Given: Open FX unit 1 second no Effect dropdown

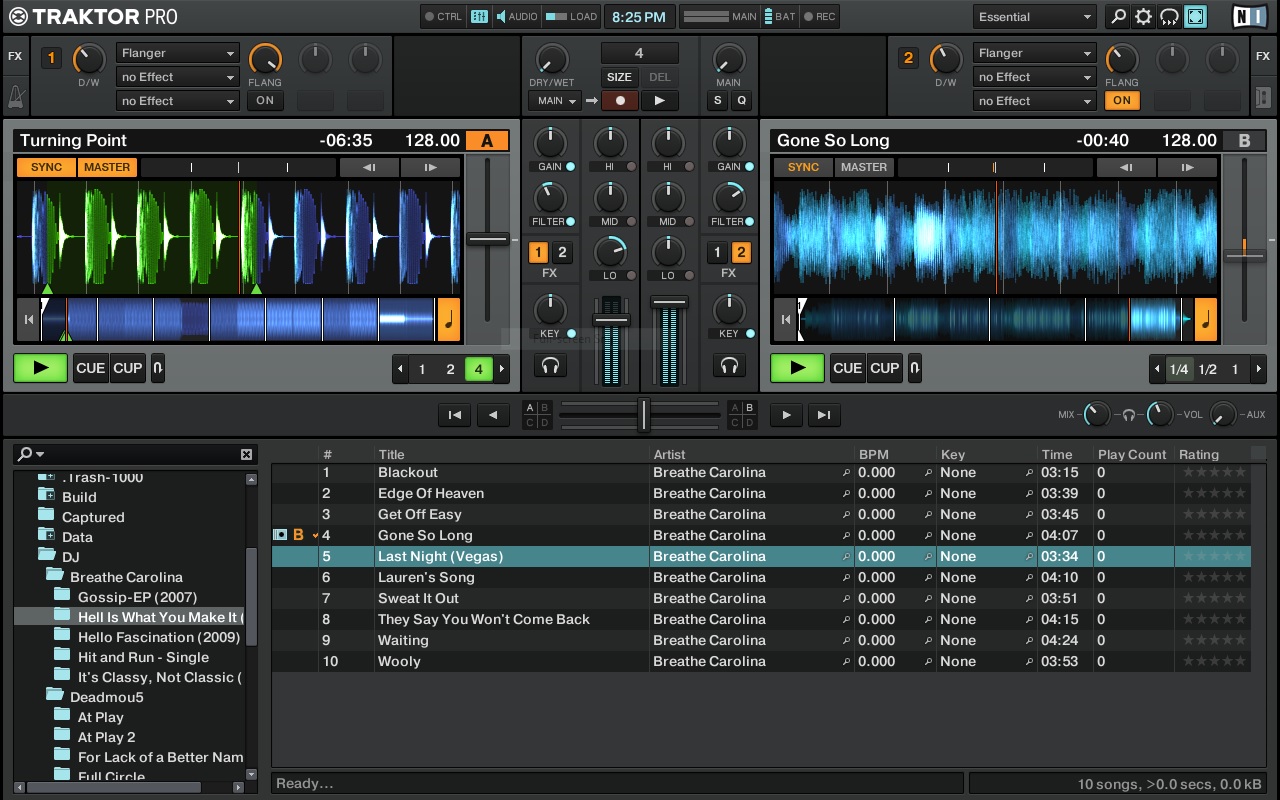Looking at the screenshot, I should [x=177, y=77].
